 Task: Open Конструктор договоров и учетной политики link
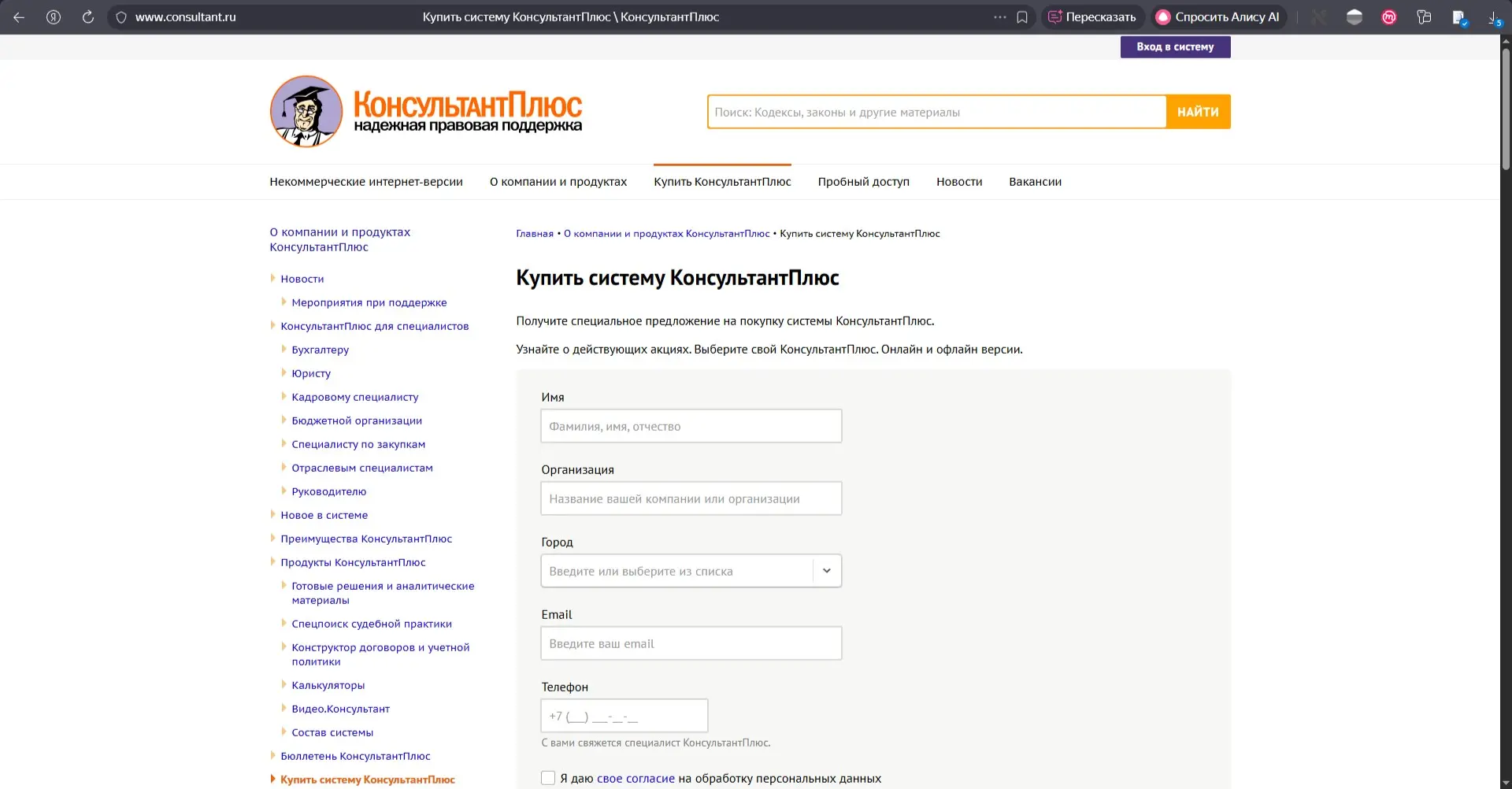click(x=380, y=654)
